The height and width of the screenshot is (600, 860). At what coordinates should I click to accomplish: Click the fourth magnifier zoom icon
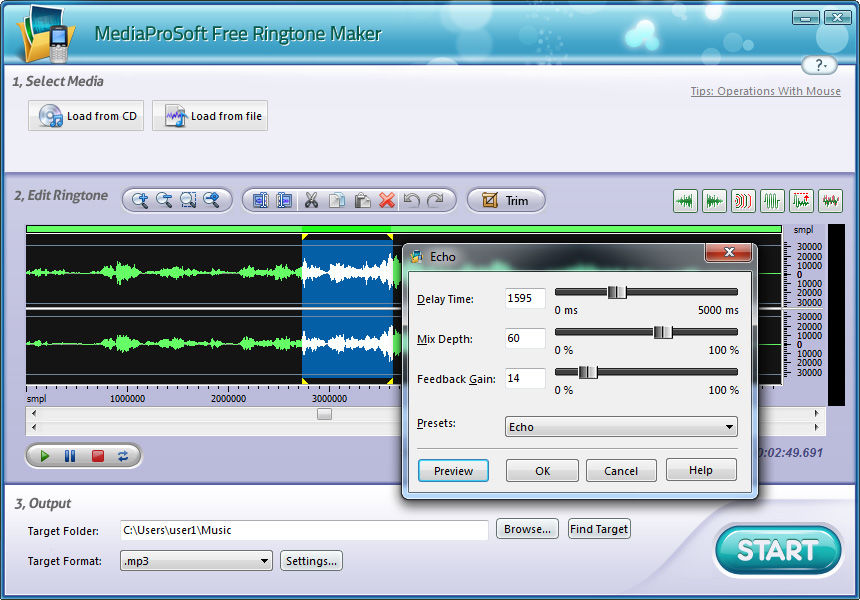click(x=212, y=200)
